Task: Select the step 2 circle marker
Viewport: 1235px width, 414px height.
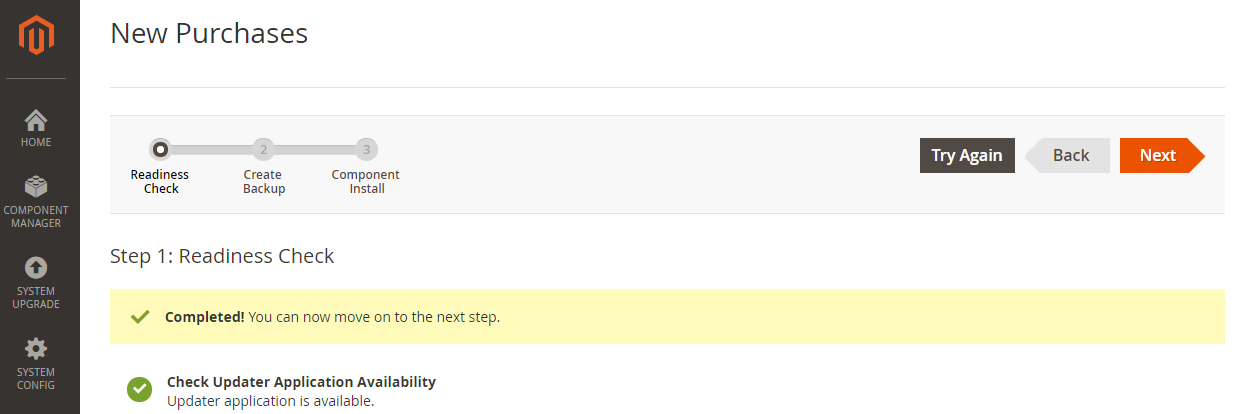Action: click(263, 150)
